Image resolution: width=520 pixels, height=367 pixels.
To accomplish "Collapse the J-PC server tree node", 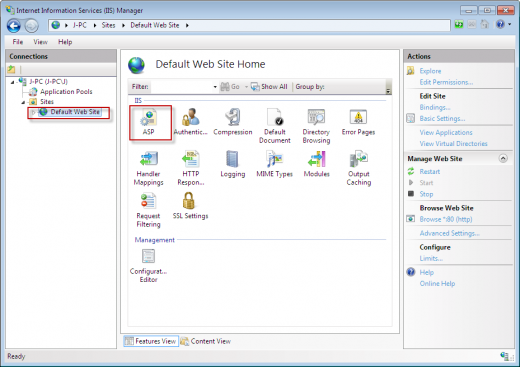I will coord(13,82).
